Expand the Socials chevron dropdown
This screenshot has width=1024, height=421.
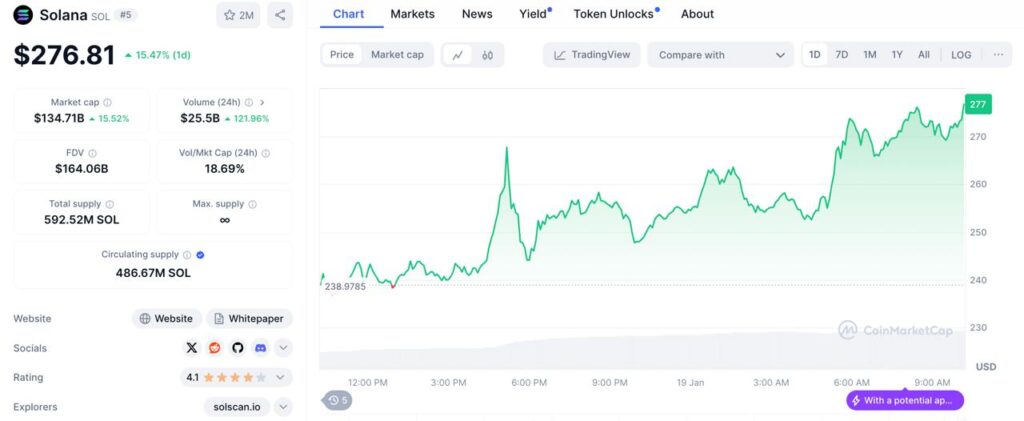click(x=284, y=348)
